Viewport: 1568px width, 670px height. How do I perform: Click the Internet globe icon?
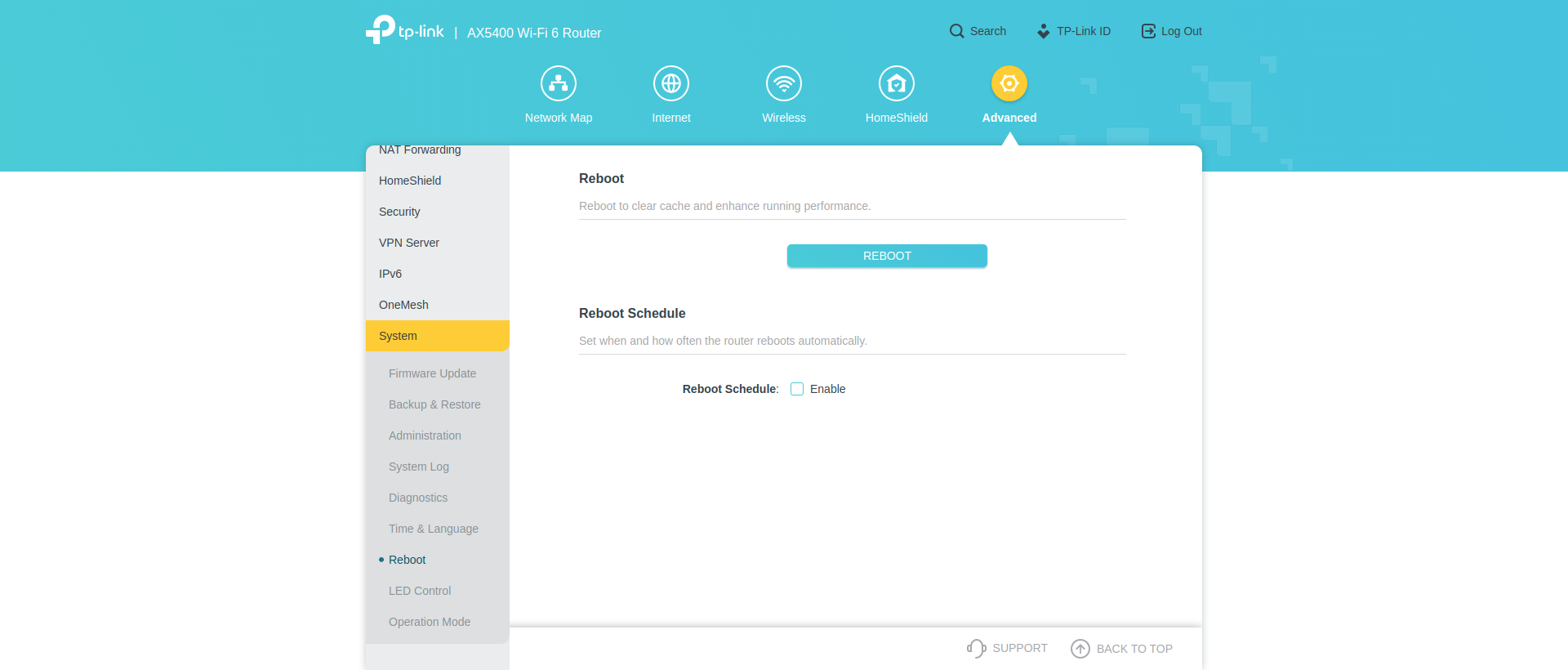pos(671,83)
